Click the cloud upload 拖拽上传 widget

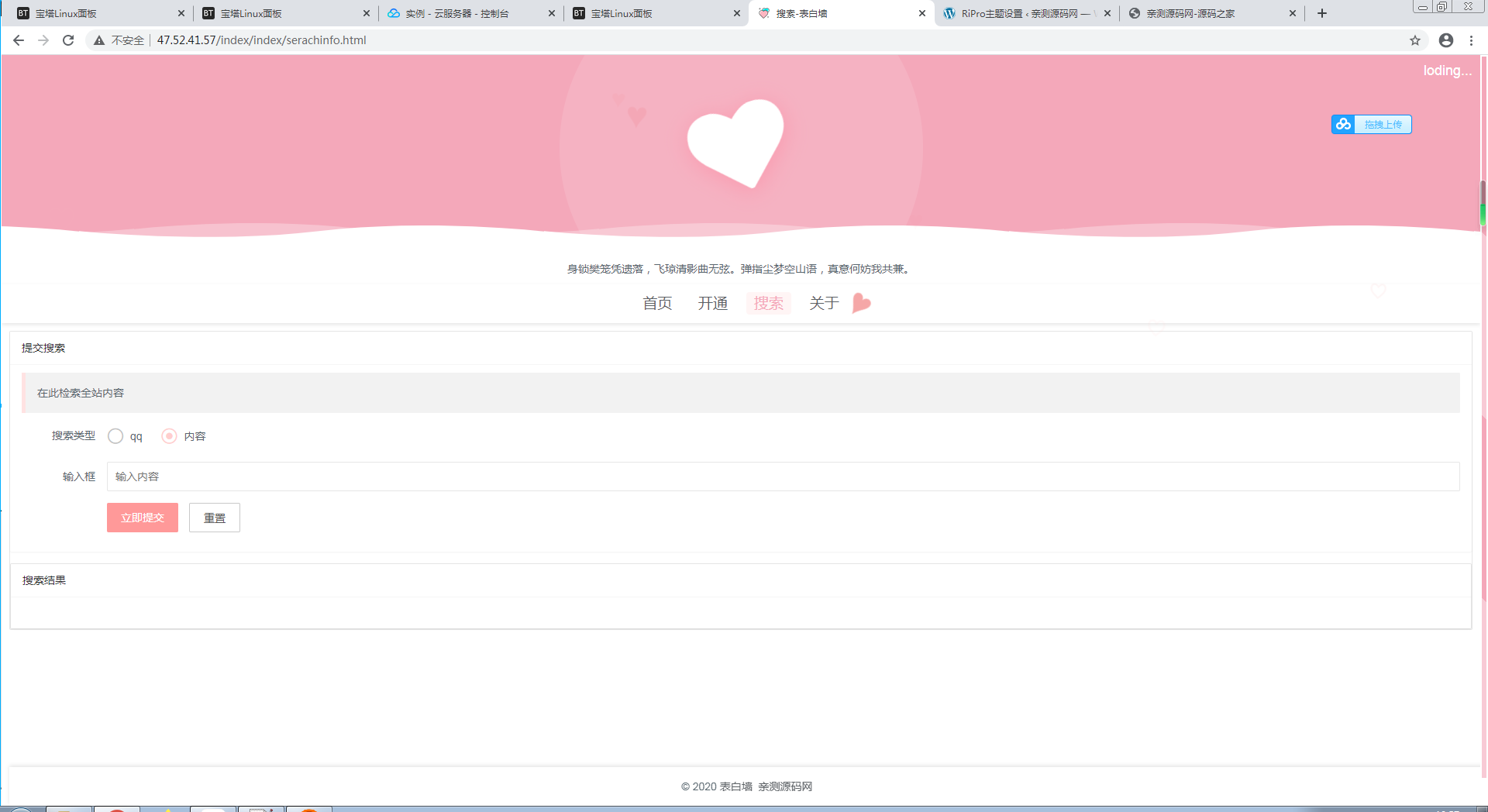point(1372,124)
